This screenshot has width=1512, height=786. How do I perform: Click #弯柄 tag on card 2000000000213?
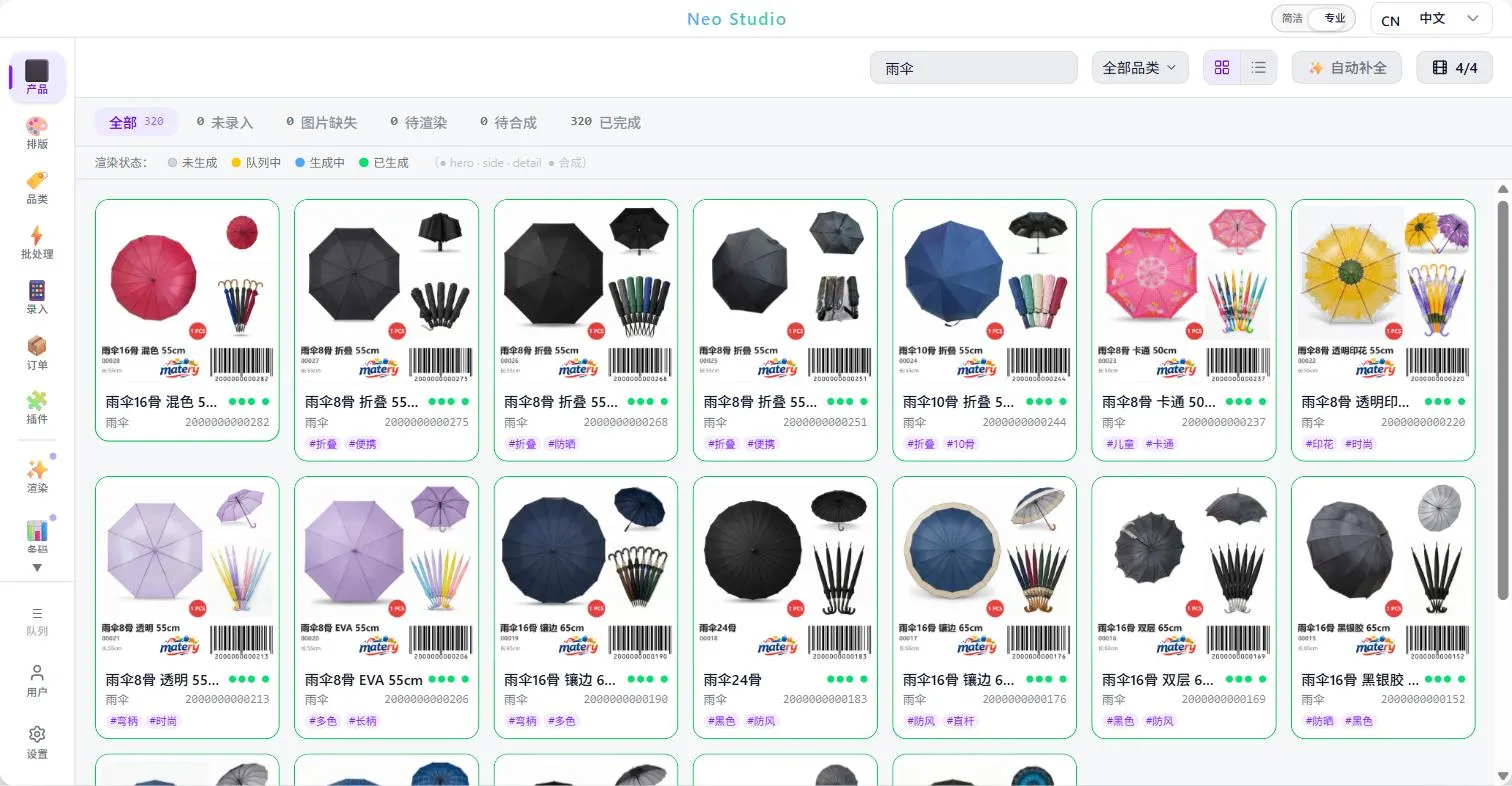coord(124,721)
